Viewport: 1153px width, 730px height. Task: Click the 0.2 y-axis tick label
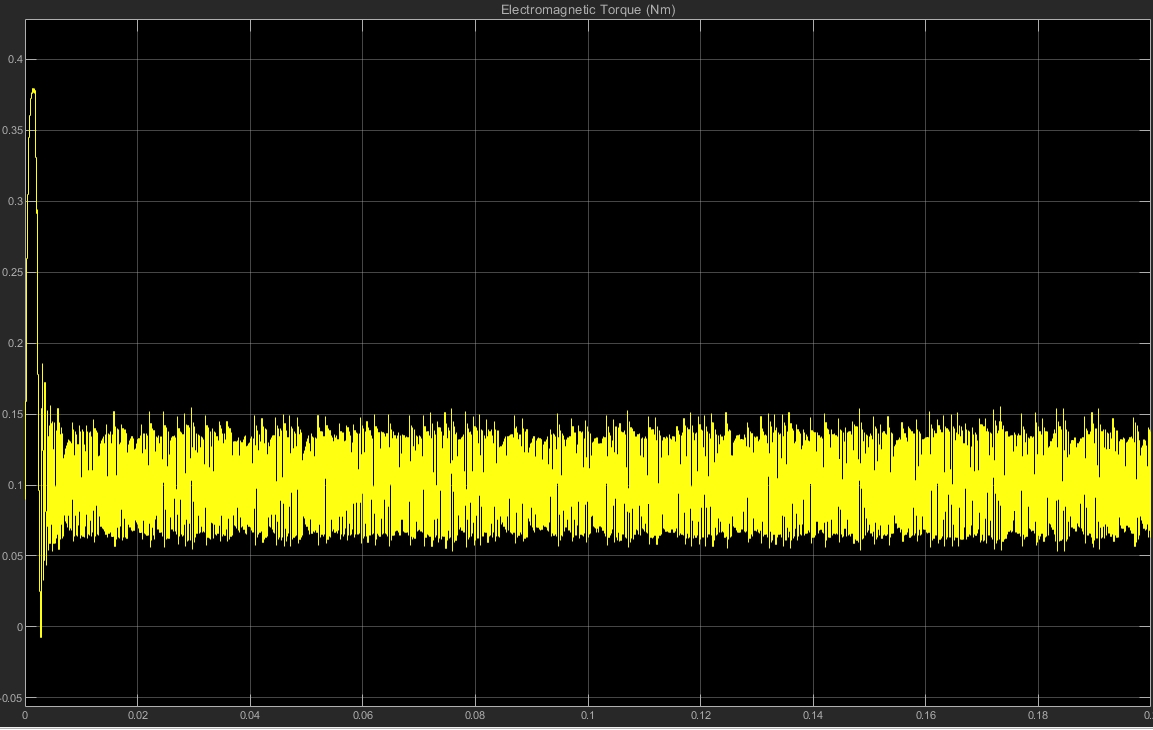14,343
